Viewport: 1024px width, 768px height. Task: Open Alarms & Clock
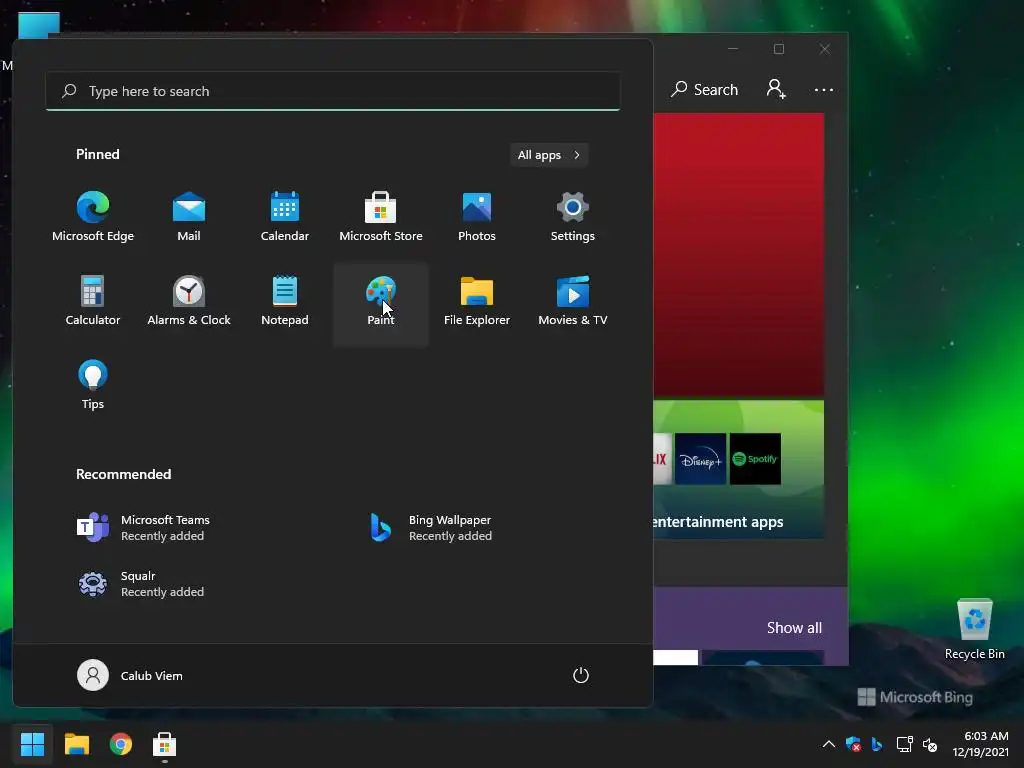tap(189, 302)
